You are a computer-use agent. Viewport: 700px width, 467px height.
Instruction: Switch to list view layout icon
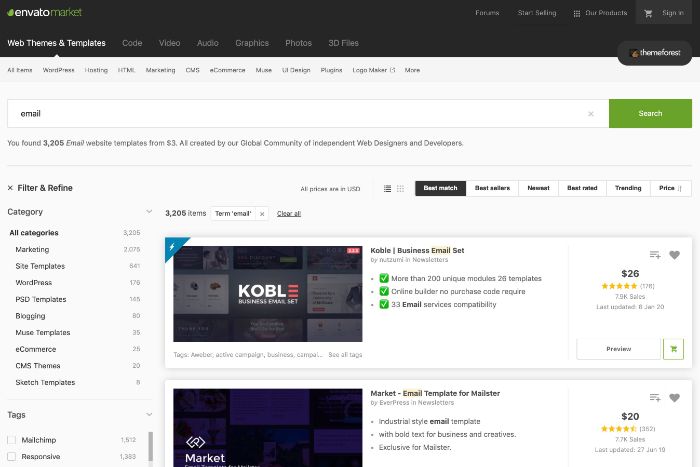(387, 188)
